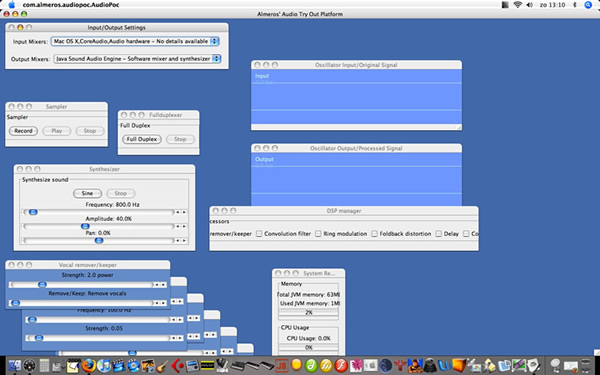The width and height of the screenshot is (600, 375).
Task: Click the Amplitude 40.0% slider knob
Action: 85,226
